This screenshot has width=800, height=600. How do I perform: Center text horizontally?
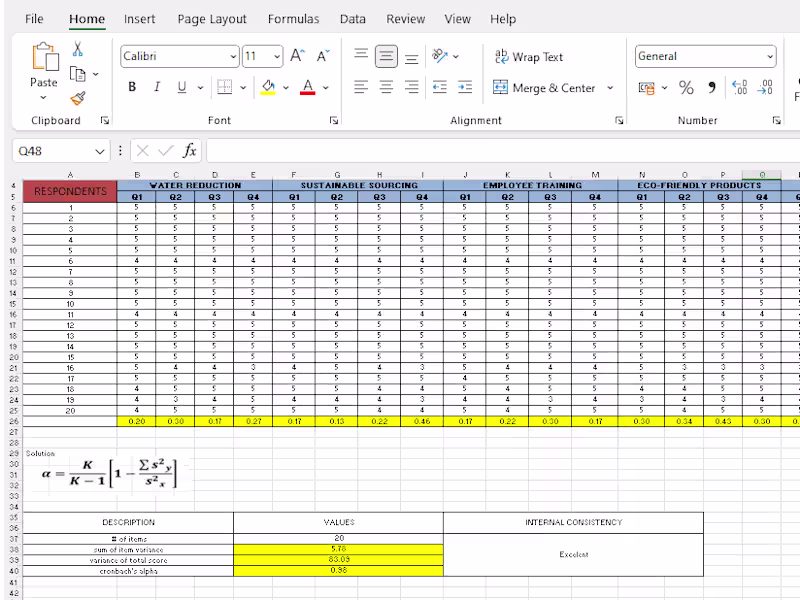(386, 87)
